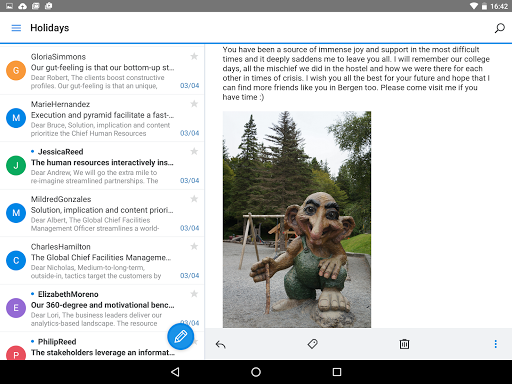This screenshot has height=384, width=512.
Task: Select the blue C avatar of CharlesHamilton
Action: pos(16,260)
